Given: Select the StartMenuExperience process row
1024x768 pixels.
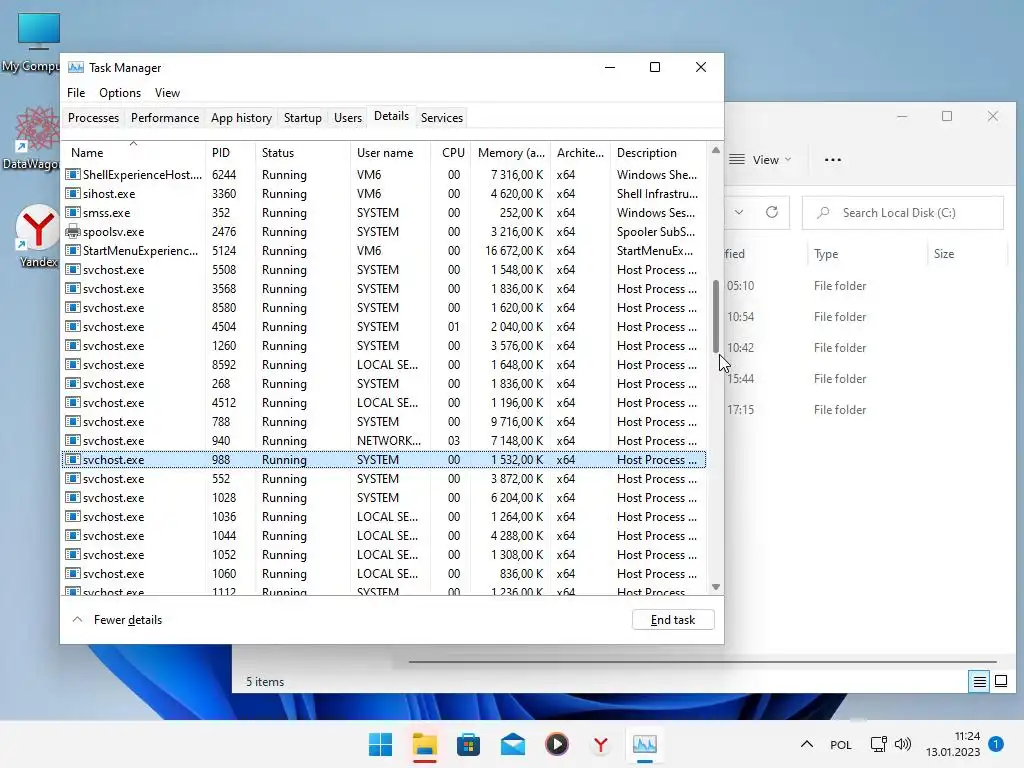Looking at the screenshot, I should 384,251.
